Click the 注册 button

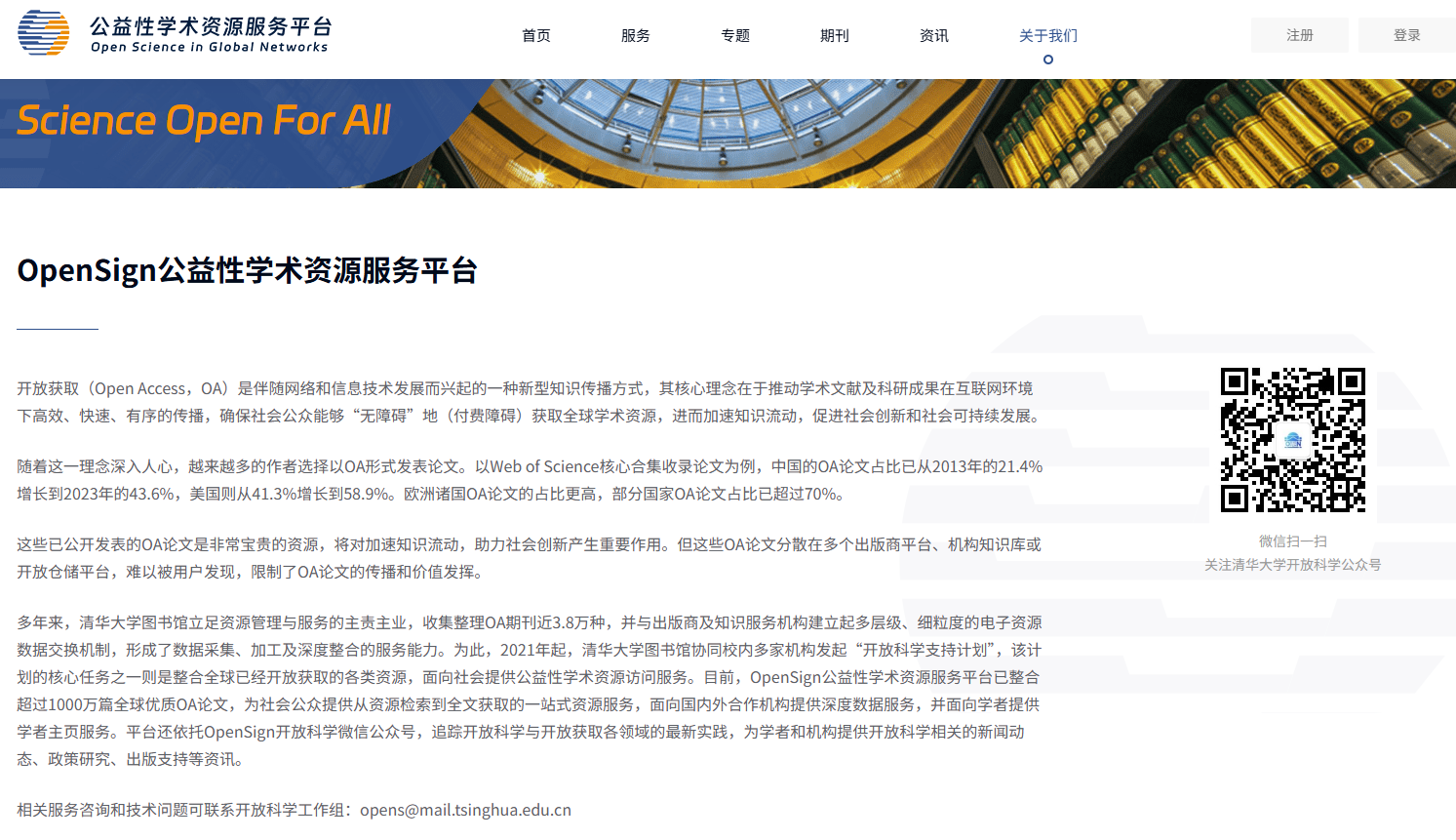(x=1300, y=35)
